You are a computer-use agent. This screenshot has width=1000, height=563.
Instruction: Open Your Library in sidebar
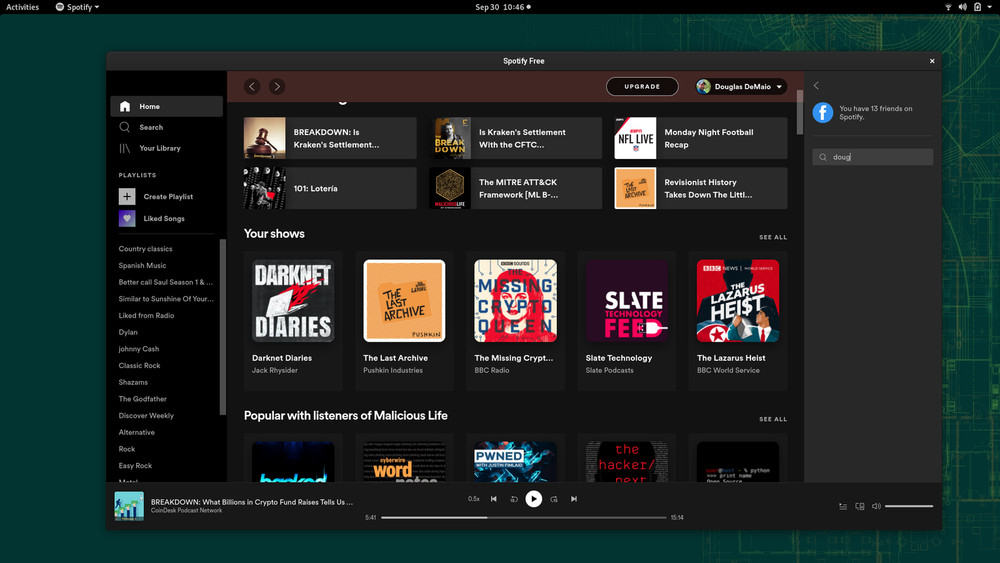pyautogui.click(x=125, y=149)
